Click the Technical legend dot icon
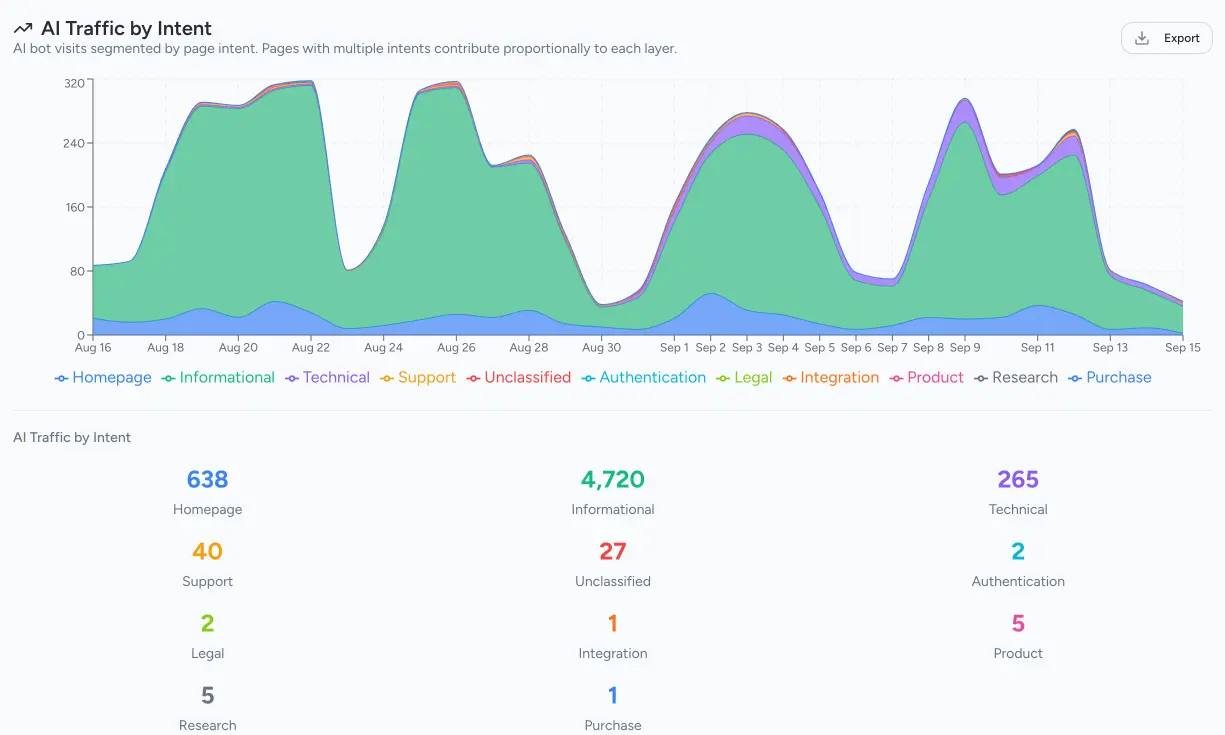Screen dimensions: 1225x735 (290, 377)
